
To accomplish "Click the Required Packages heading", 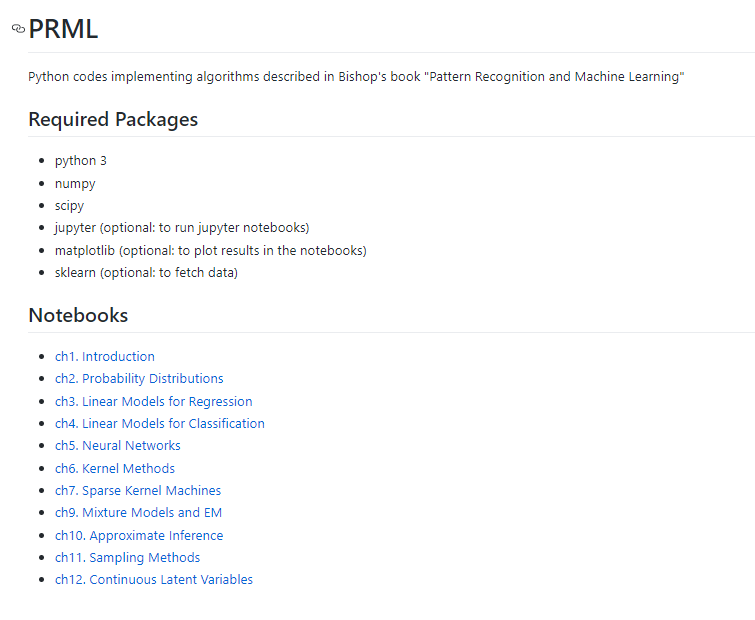I will 113,119.
